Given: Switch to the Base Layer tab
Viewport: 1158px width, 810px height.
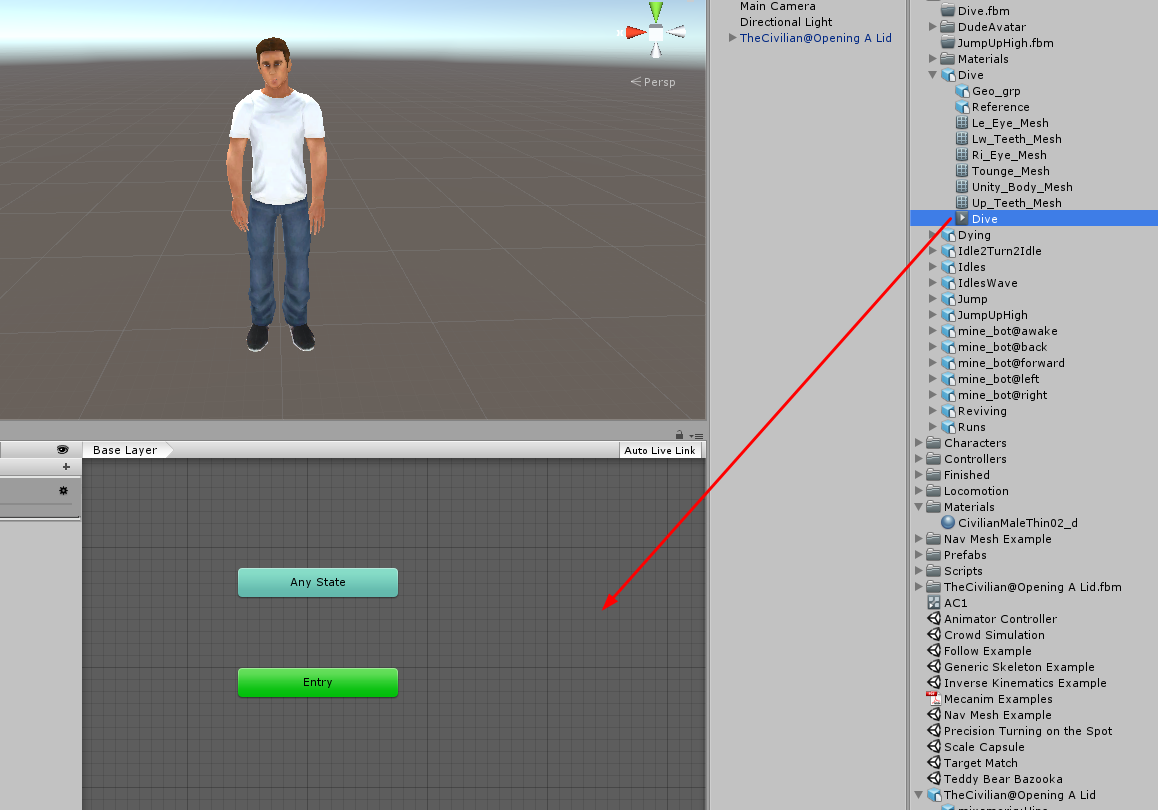Looking at the screenshot, I should click(125, 449).
